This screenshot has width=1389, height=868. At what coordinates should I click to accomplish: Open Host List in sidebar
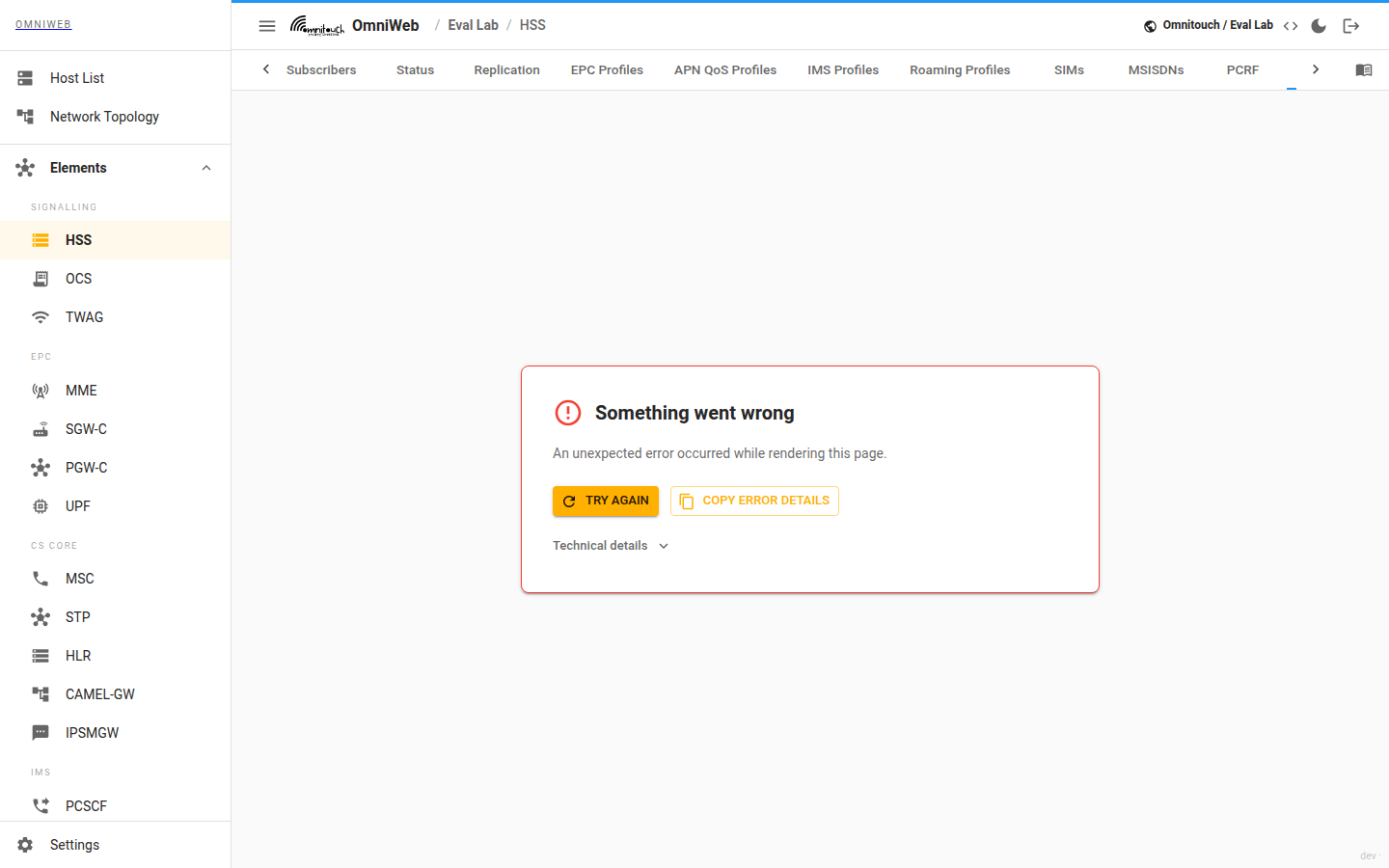coord(116,78)
